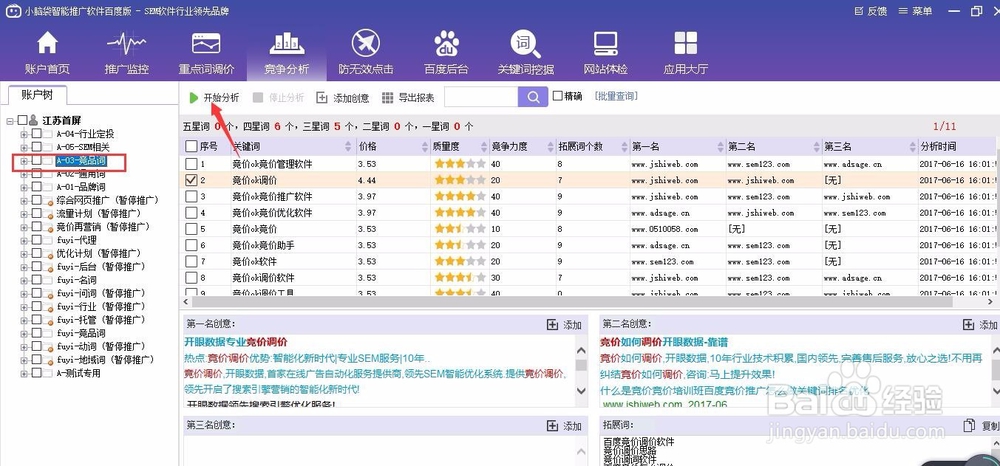This screenshot has height=466, width=1000.
Task: Check the 江苏首屏 root checkbox
Action: (x=22, y=120)
